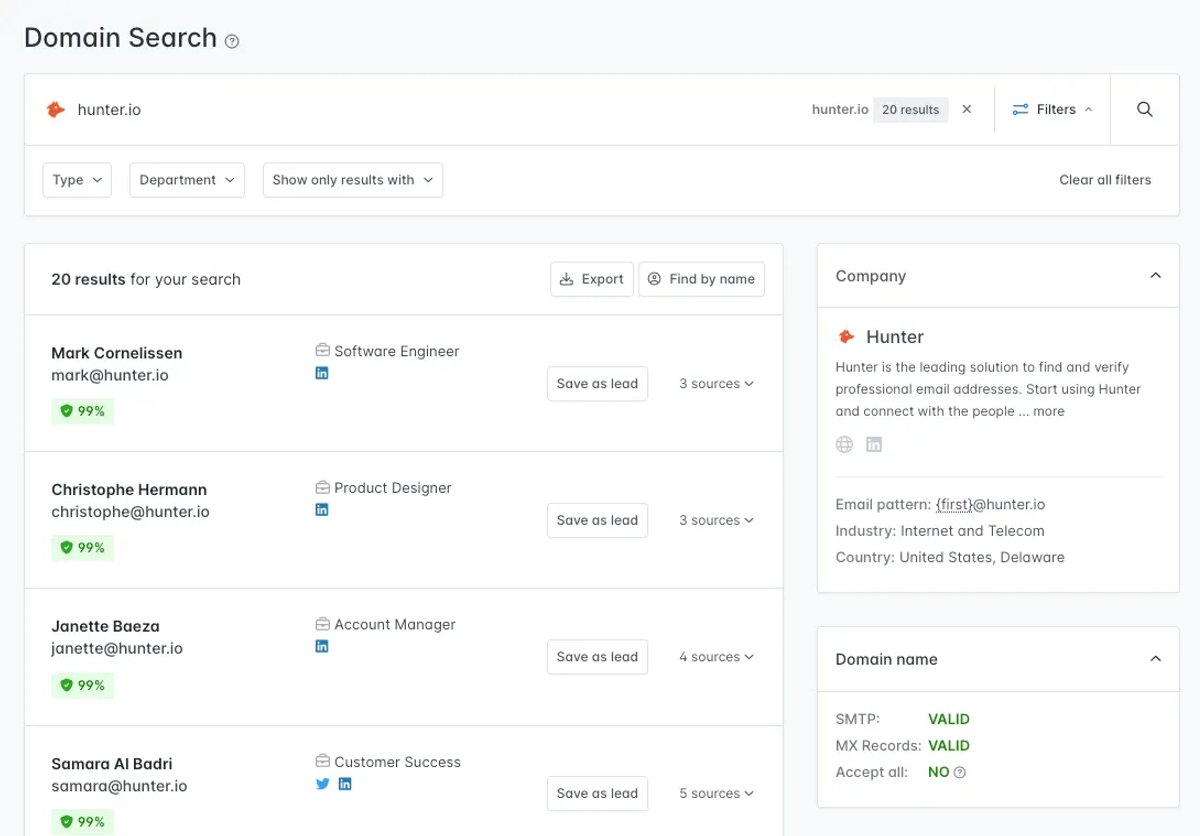Click the SMTP VALID status

949,719
